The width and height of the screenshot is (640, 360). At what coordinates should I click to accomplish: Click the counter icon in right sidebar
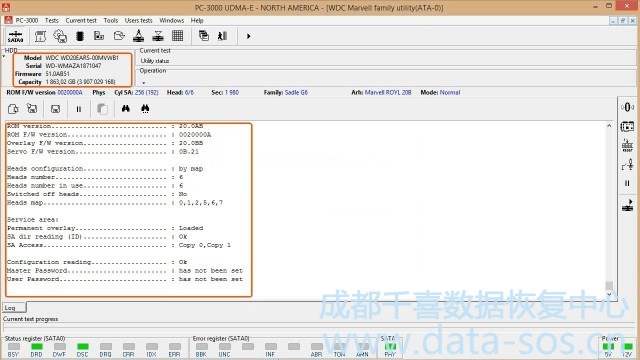coord(627,107)
